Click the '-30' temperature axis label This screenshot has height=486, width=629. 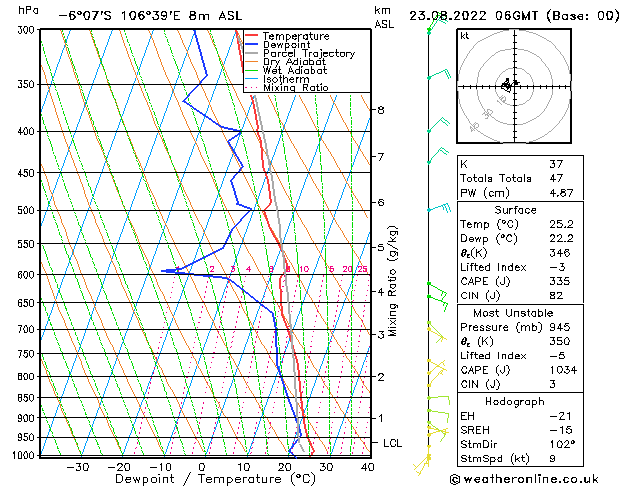(x=77, y=467)
